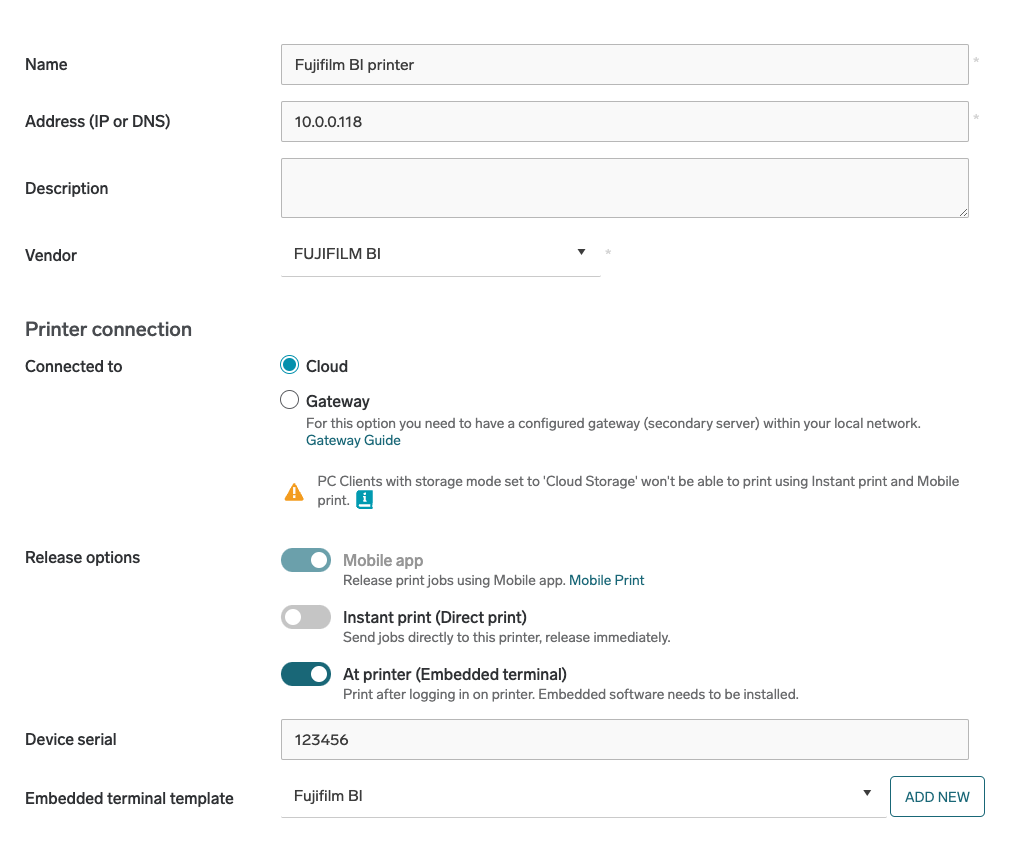Viewport: 1031px width, 859px height.
Task: Grab the Description box resize handle
Action: pos(963,212)
